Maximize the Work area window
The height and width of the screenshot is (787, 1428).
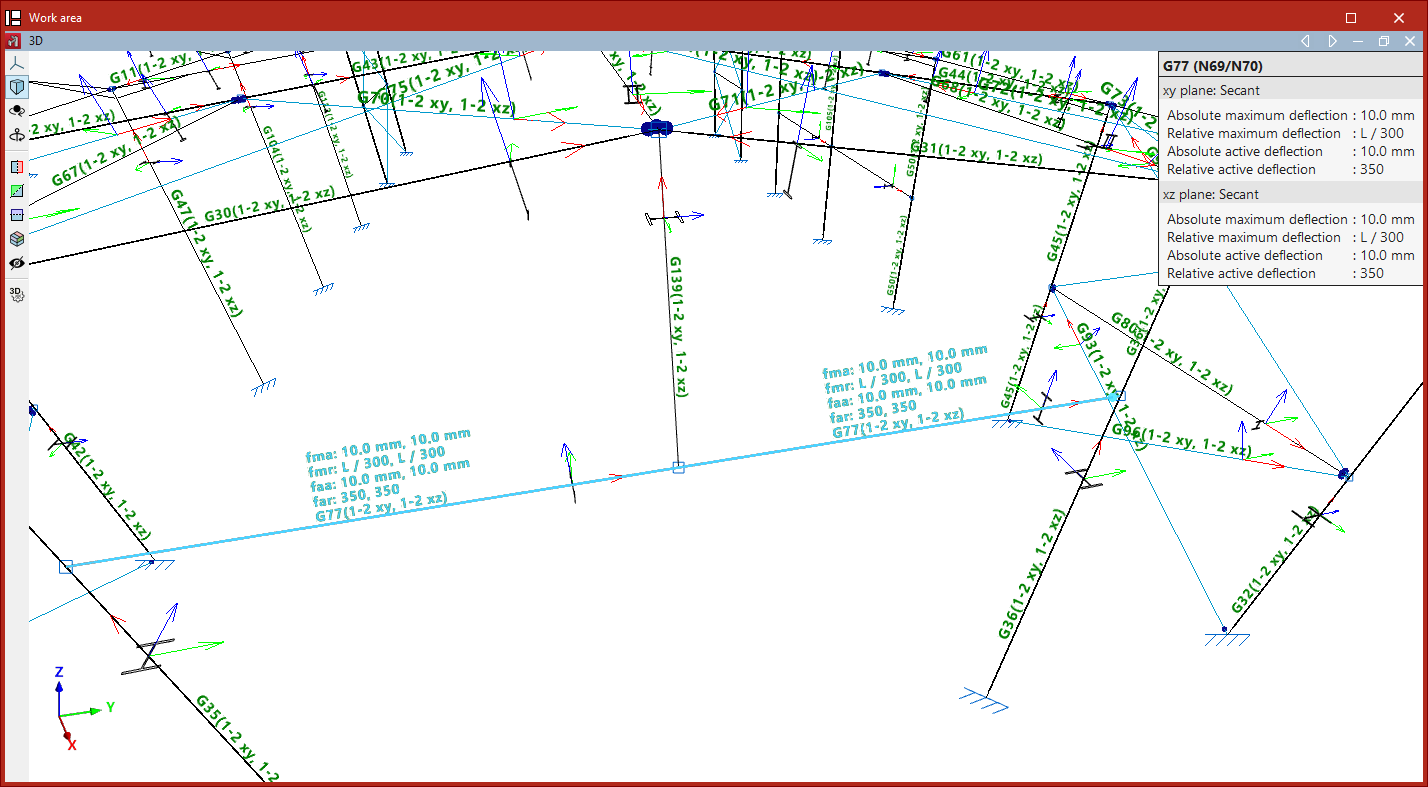1351,17
